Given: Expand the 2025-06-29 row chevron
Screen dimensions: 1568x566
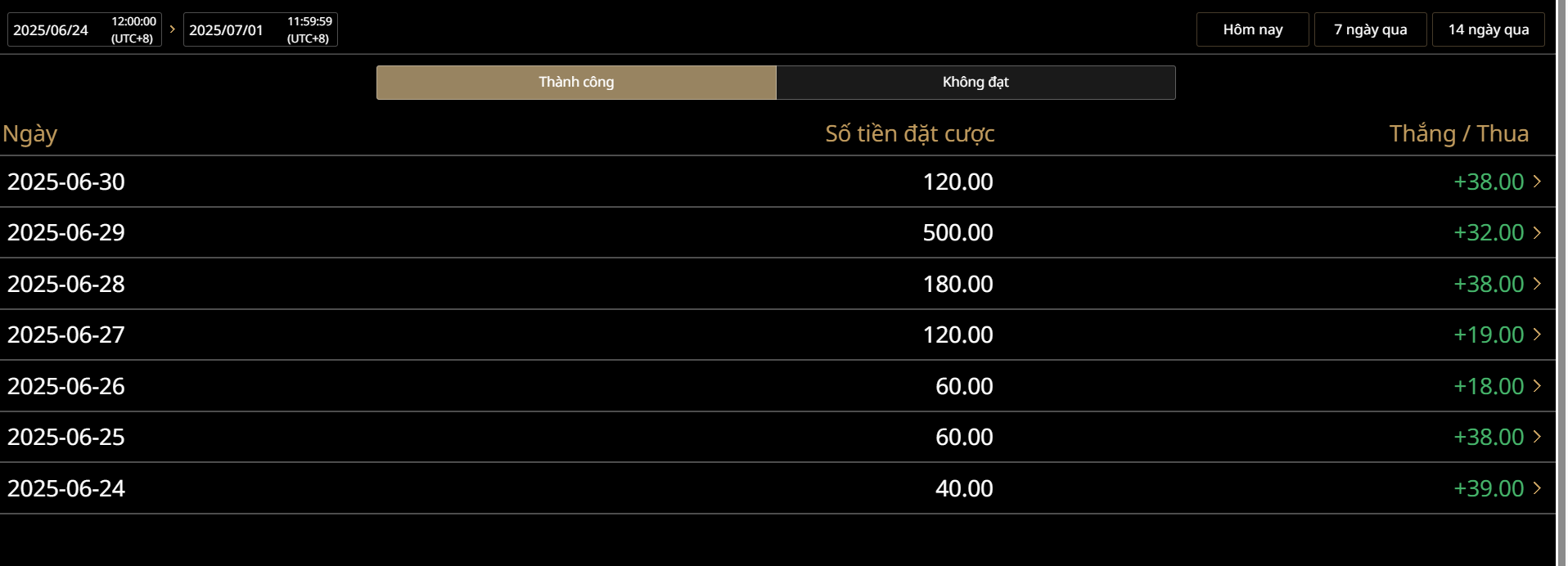Looking at the screenshot, I should point(1537,232).
